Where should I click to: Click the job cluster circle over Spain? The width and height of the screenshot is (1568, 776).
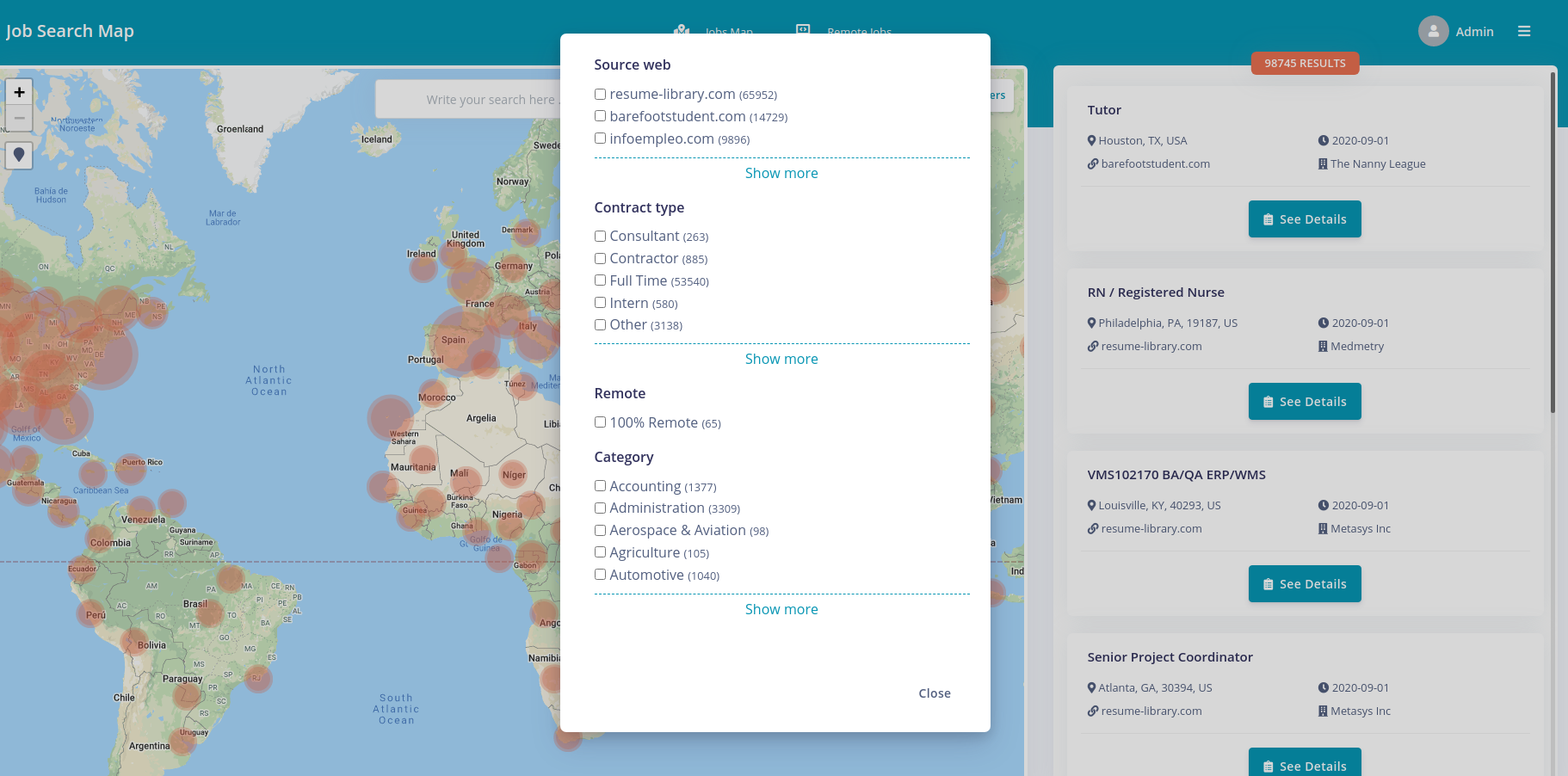point(464,342)
